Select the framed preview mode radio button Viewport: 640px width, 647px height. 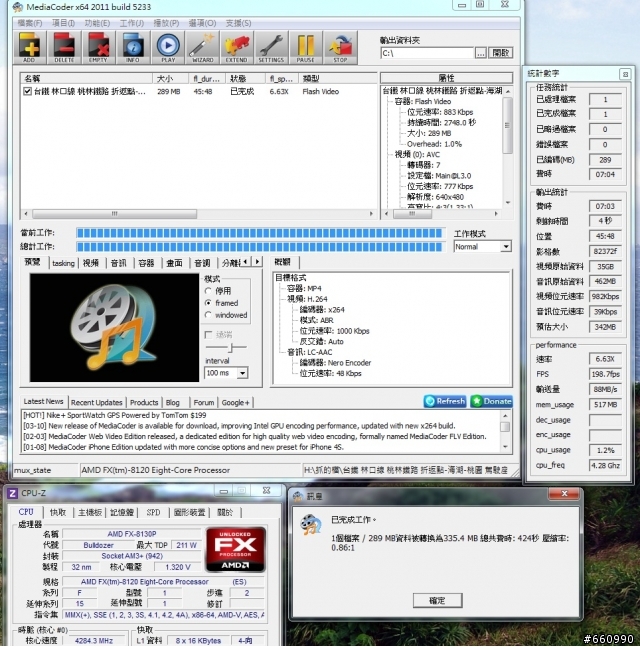[x=208, y=303]
